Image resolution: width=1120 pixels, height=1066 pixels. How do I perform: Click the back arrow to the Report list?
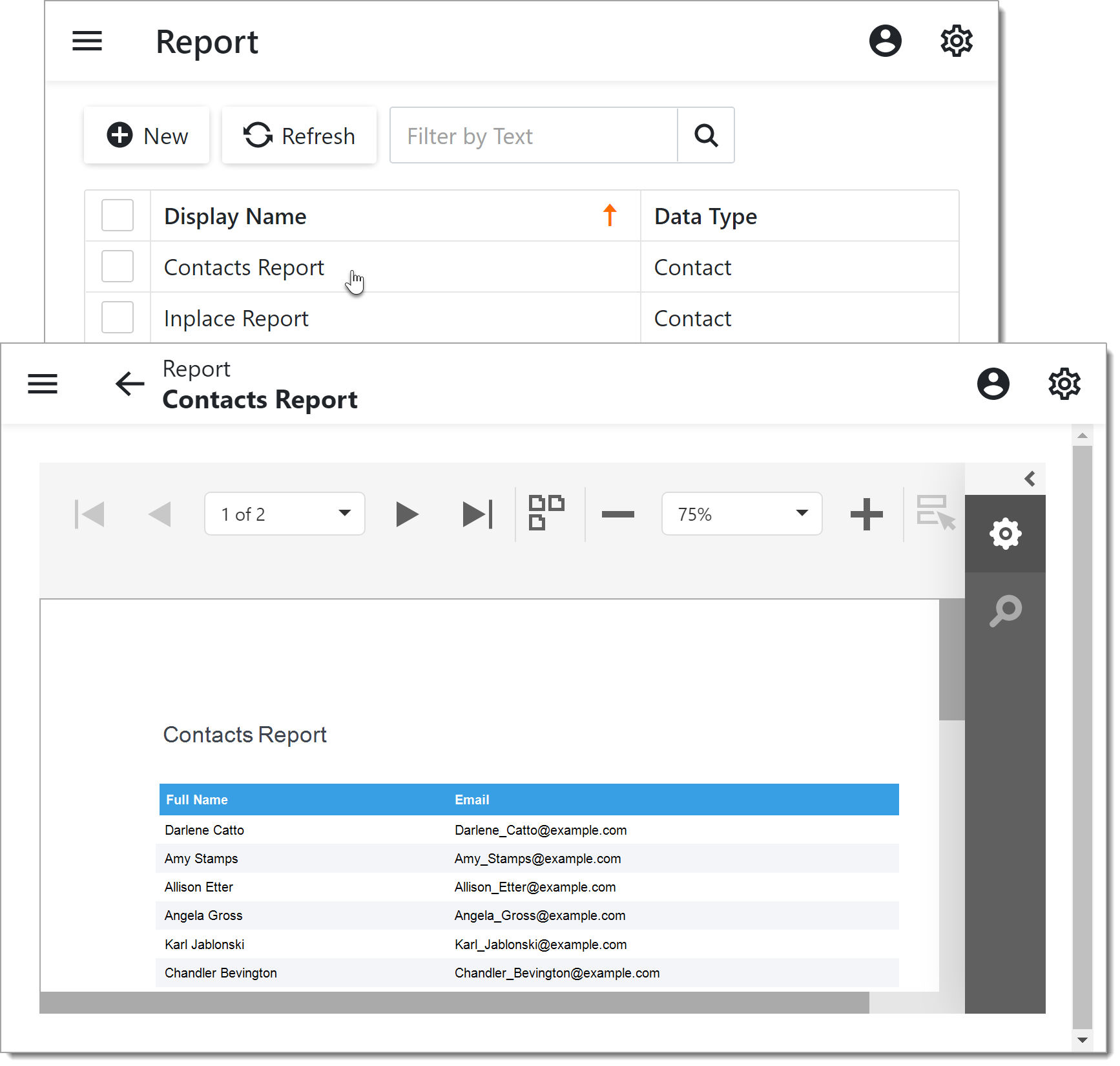click(130, 384)
